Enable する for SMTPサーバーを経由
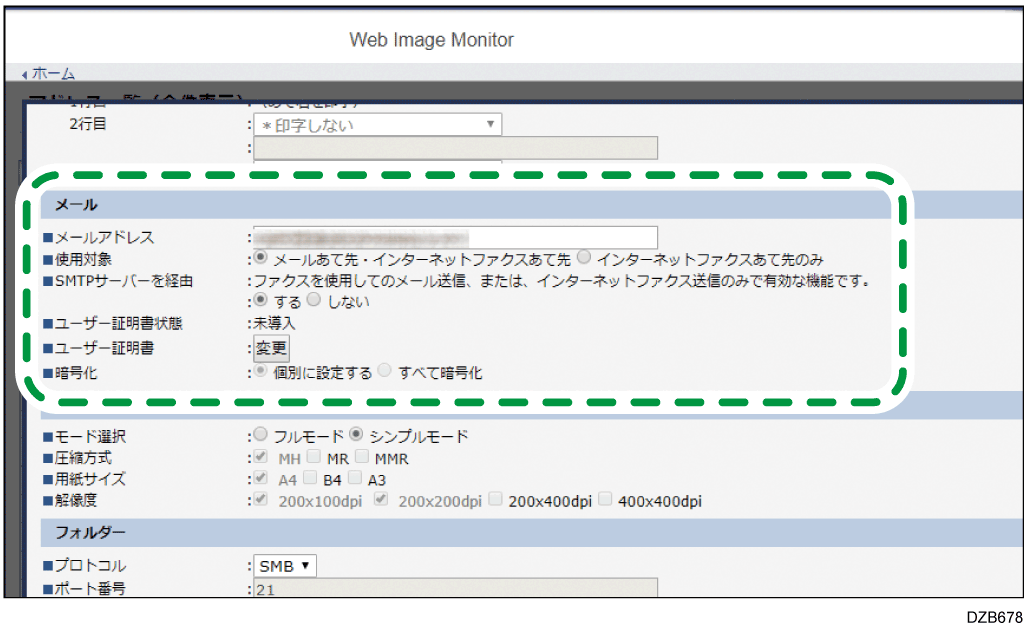 tap(259, 298)
